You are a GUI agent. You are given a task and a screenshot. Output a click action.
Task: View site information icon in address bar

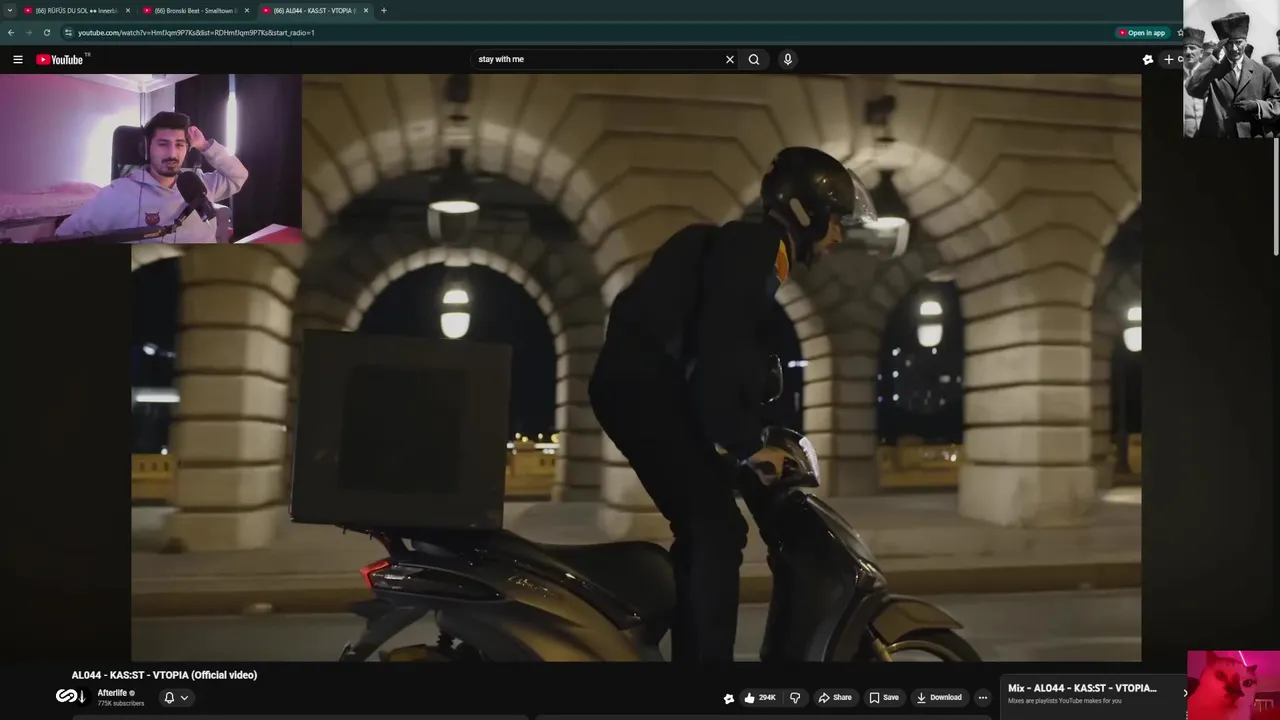[x=68, y=32]
